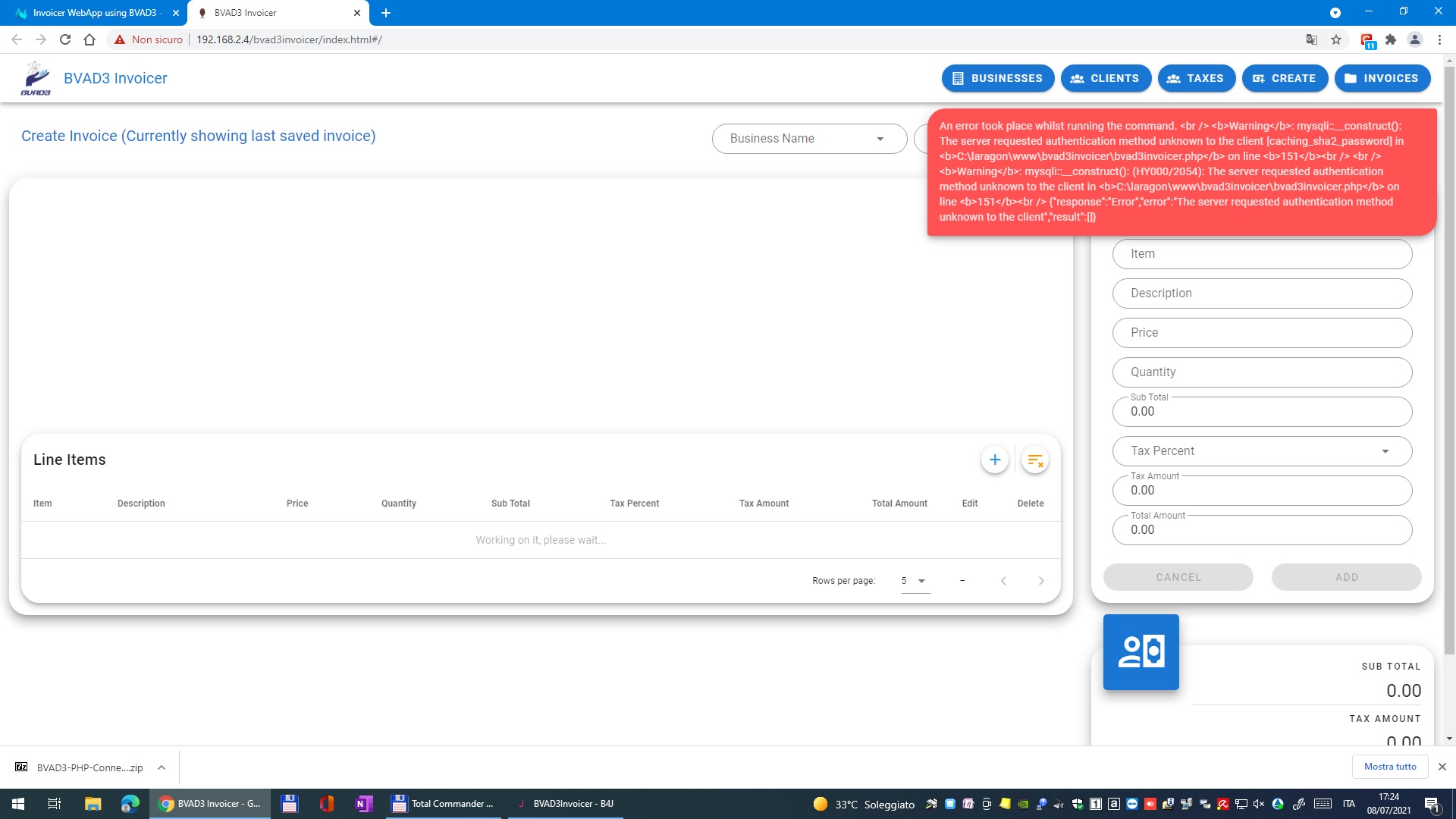Open Chrome extensions puzzle icon

pos(1390,39)
